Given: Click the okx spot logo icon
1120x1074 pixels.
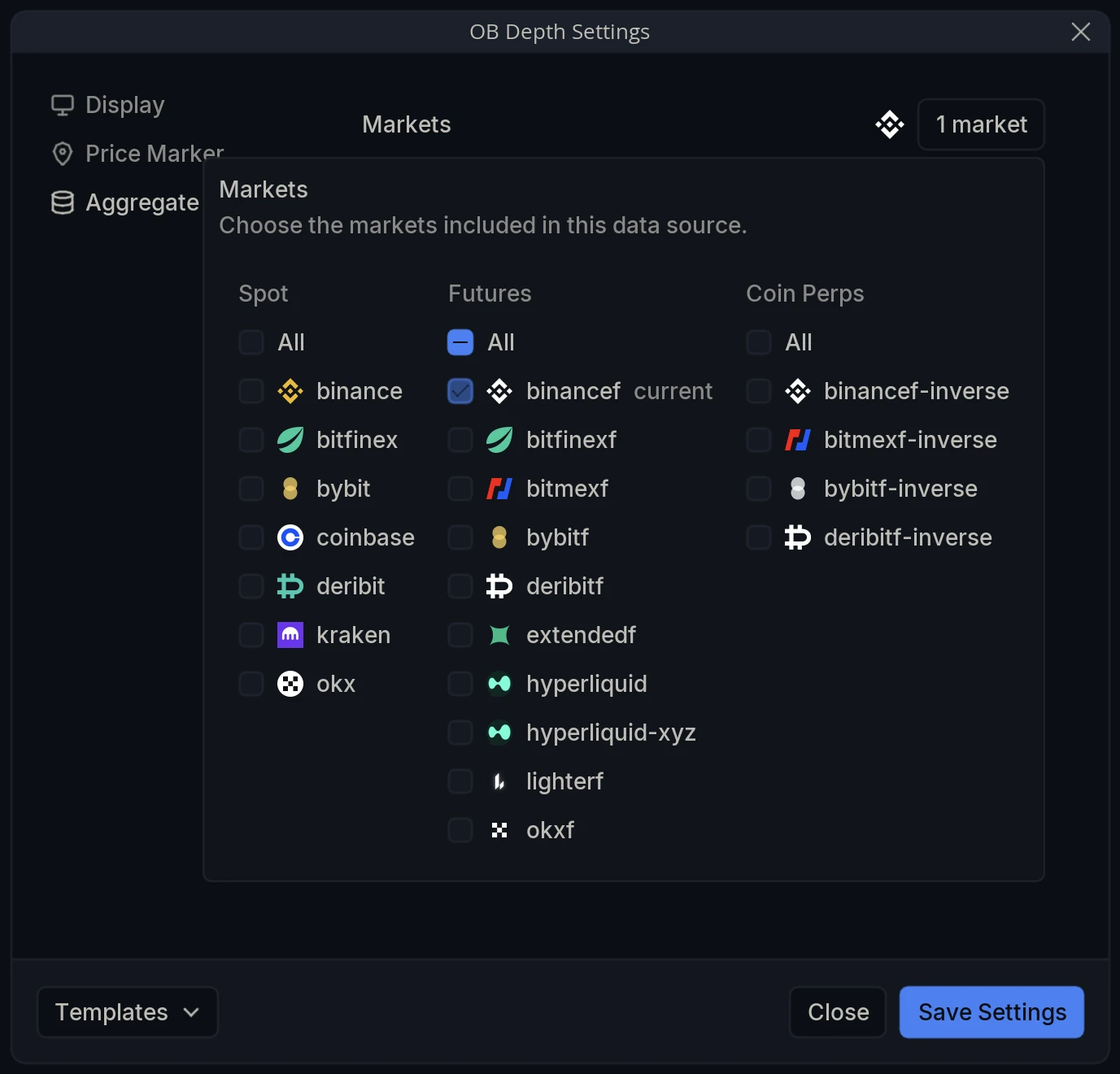Looking at the screenshot, I should [290, 684].
